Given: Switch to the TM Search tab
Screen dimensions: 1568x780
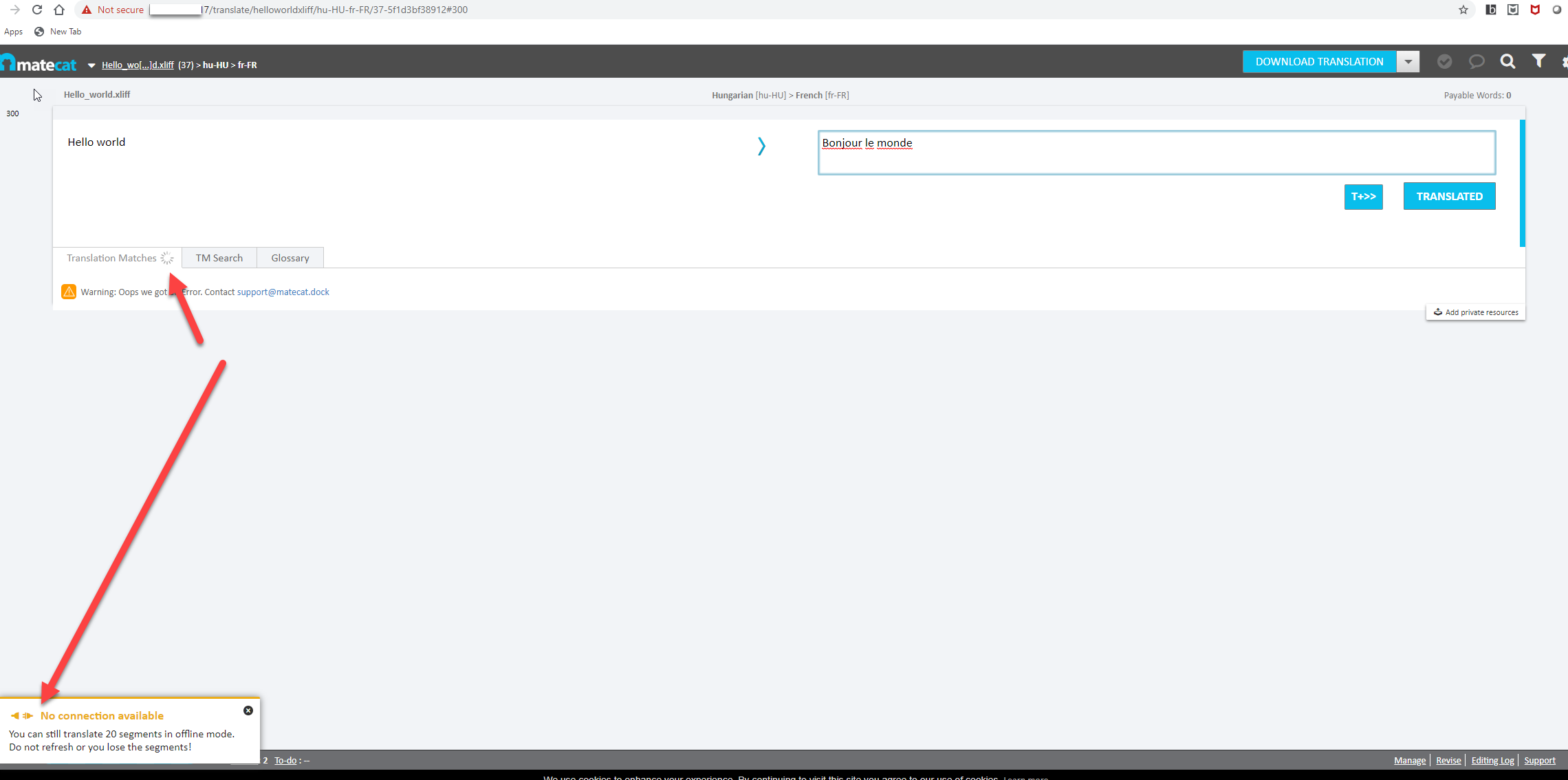Looking at the screenshot, I should 219,257.
